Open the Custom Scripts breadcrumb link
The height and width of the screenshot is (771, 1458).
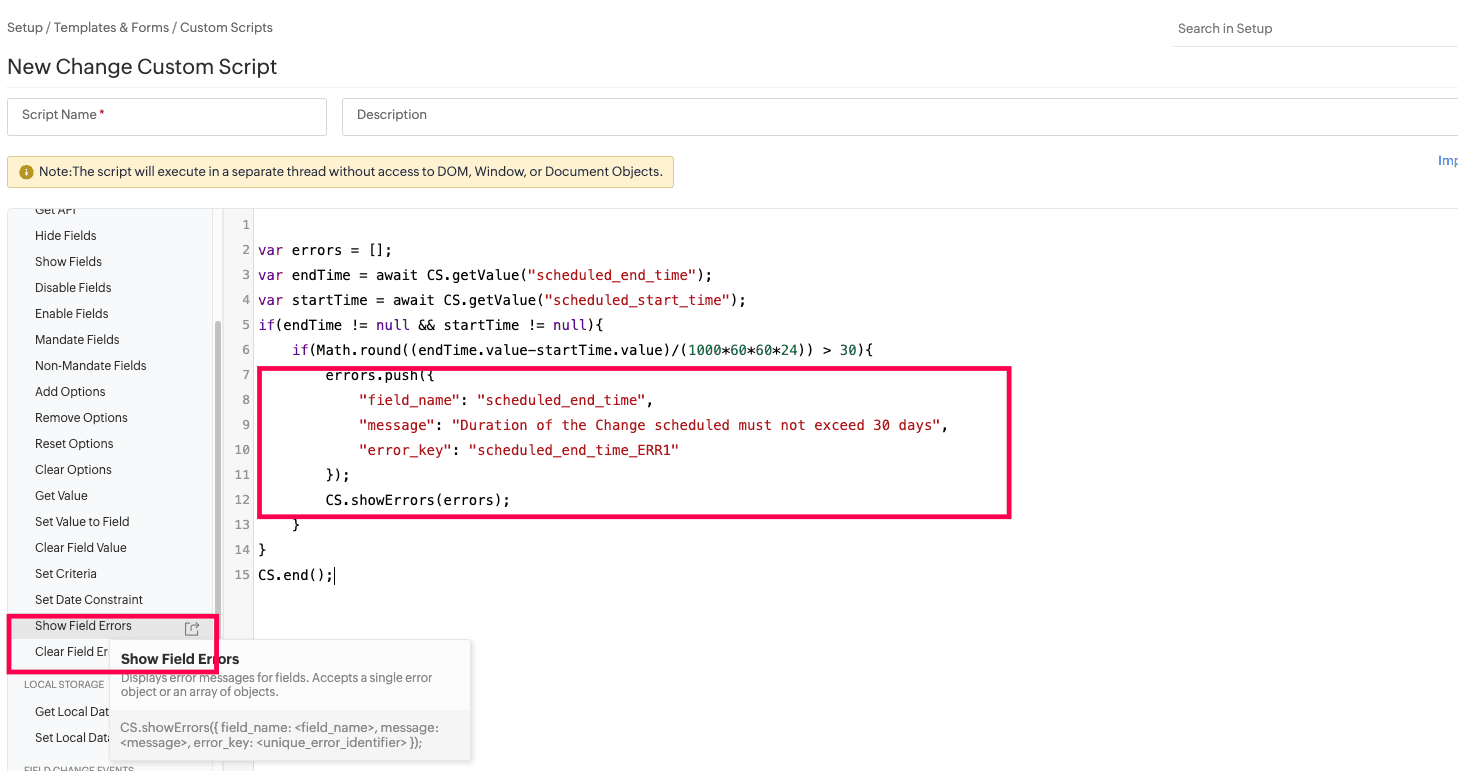pos(226,27)
